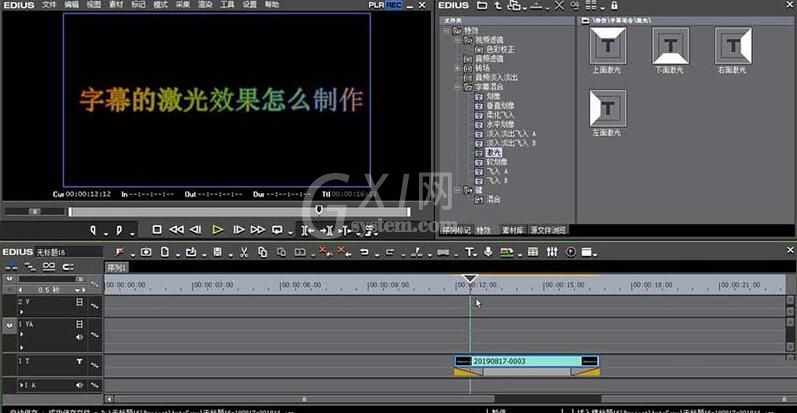The image size is (797, 413).
Task: Open voice-over with the microphone icon
Action: pos(488,252)
